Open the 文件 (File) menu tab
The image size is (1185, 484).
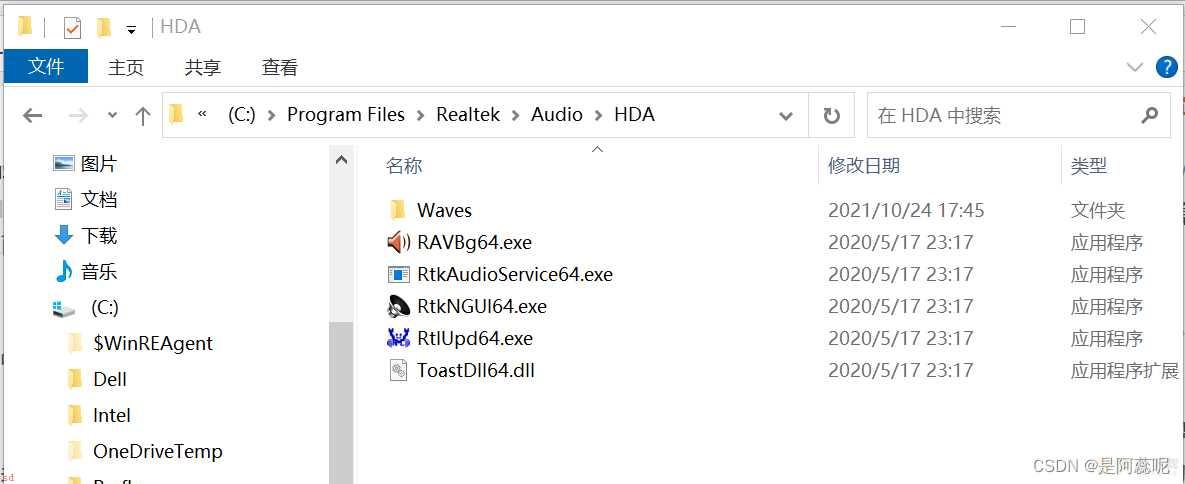pos(46,67)
